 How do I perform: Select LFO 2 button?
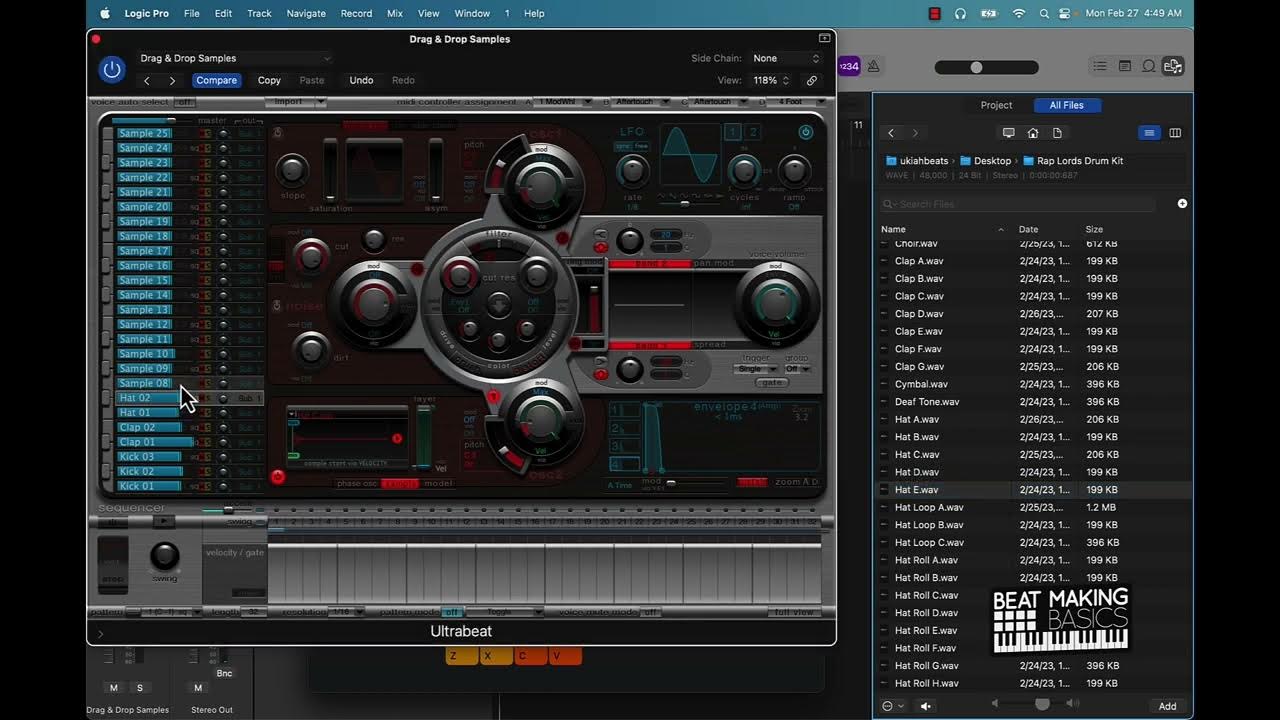tap(753, 132)
